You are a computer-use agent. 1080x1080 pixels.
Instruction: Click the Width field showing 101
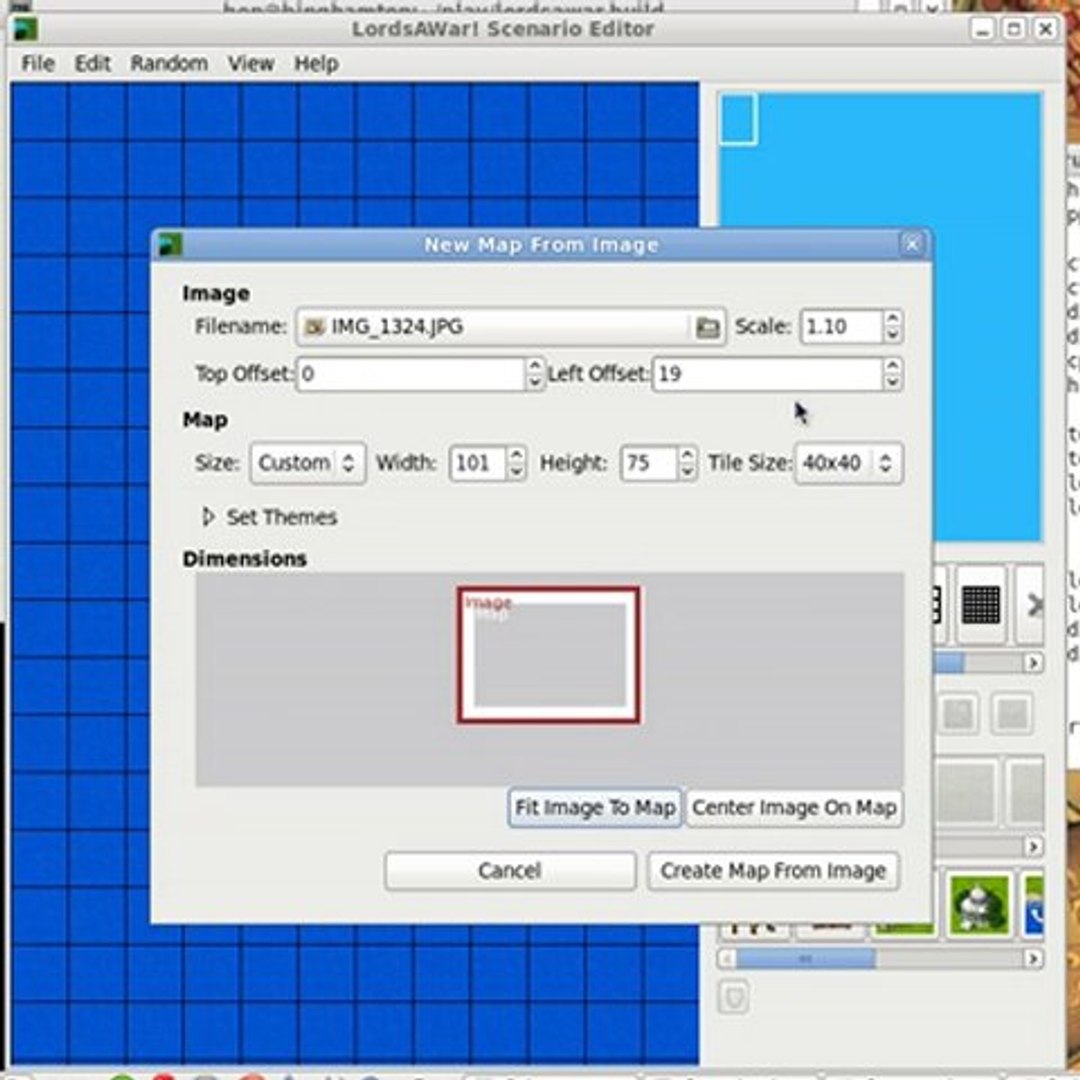(478, 463)
